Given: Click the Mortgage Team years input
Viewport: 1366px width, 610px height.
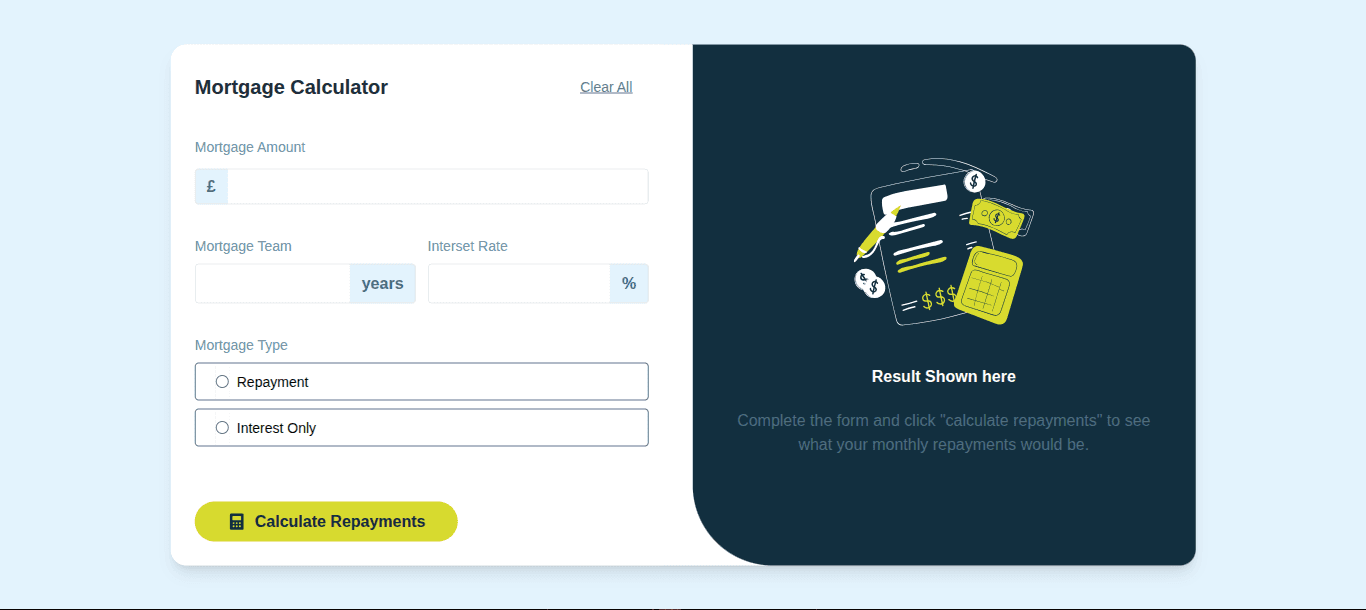Looking at the screenshot, I should [x=273, y=284].
